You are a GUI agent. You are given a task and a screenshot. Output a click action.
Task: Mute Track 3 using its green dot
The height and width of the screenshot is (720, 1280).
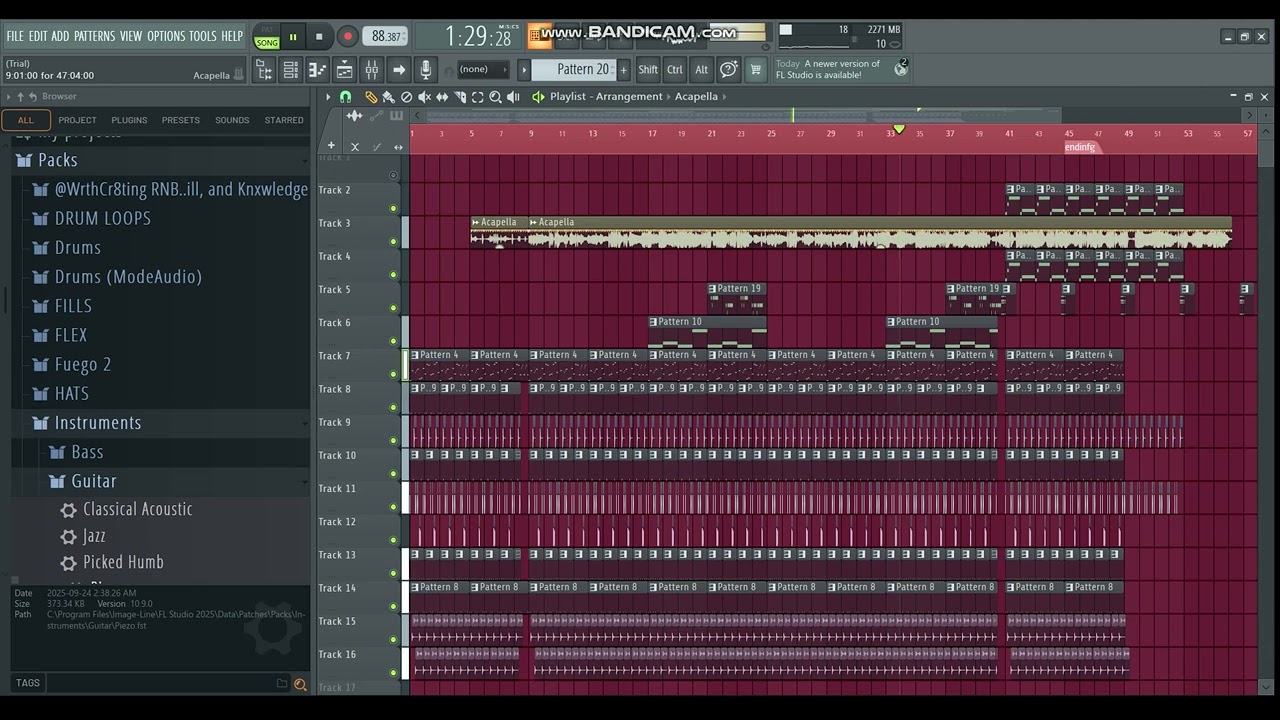pyautogui.click(x=393, y=241)
